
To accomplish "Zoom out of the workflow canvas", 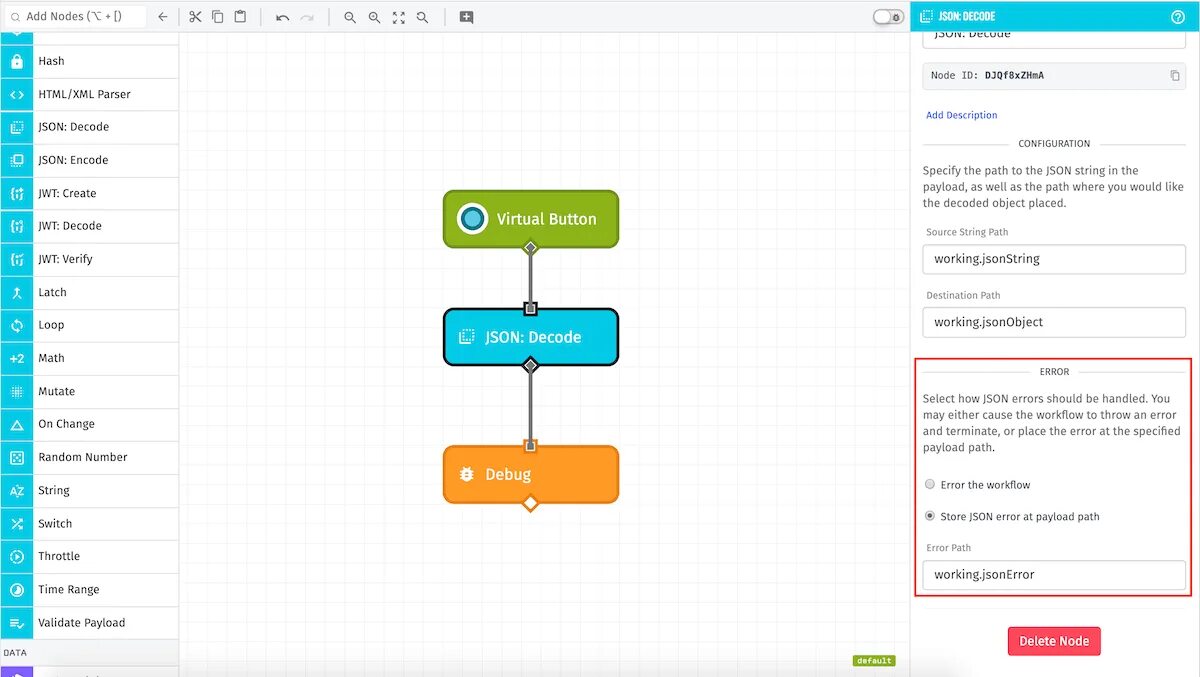I will click(350, 18).
